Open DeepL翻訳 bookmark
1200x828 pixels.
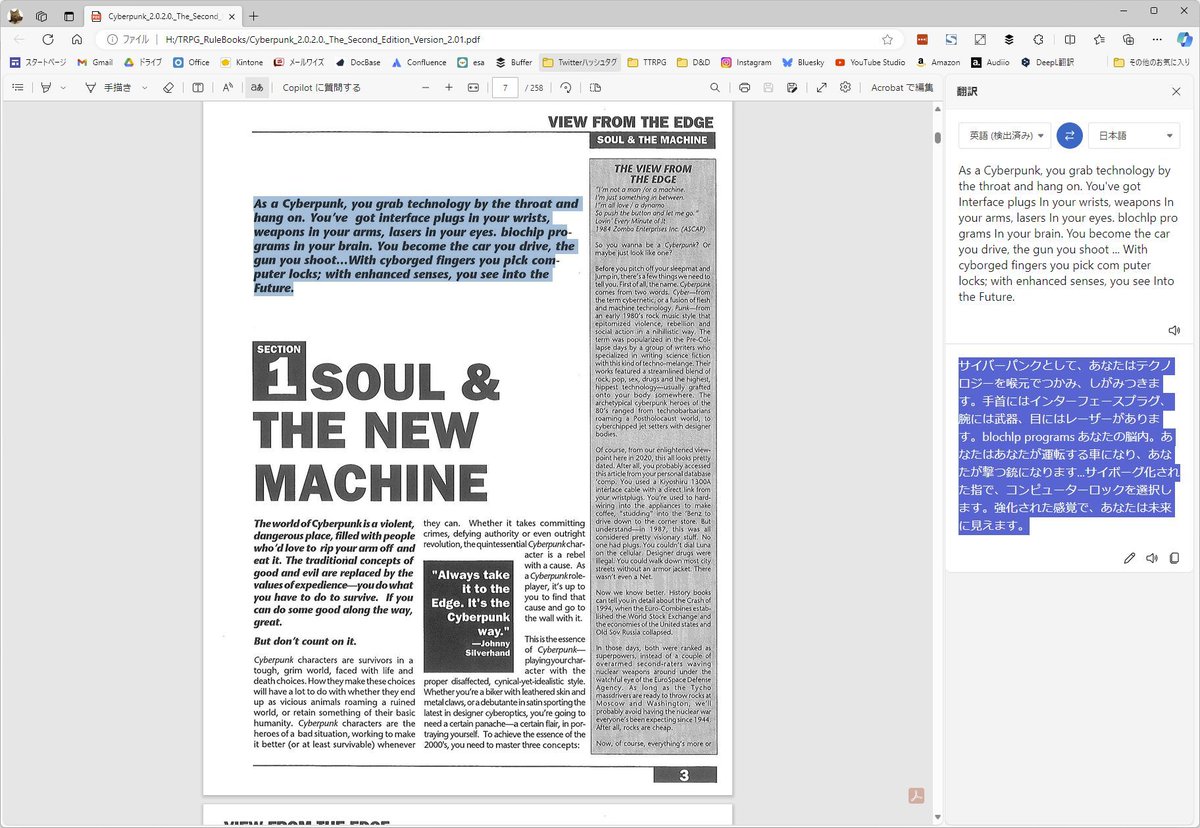pos(1047,62)
